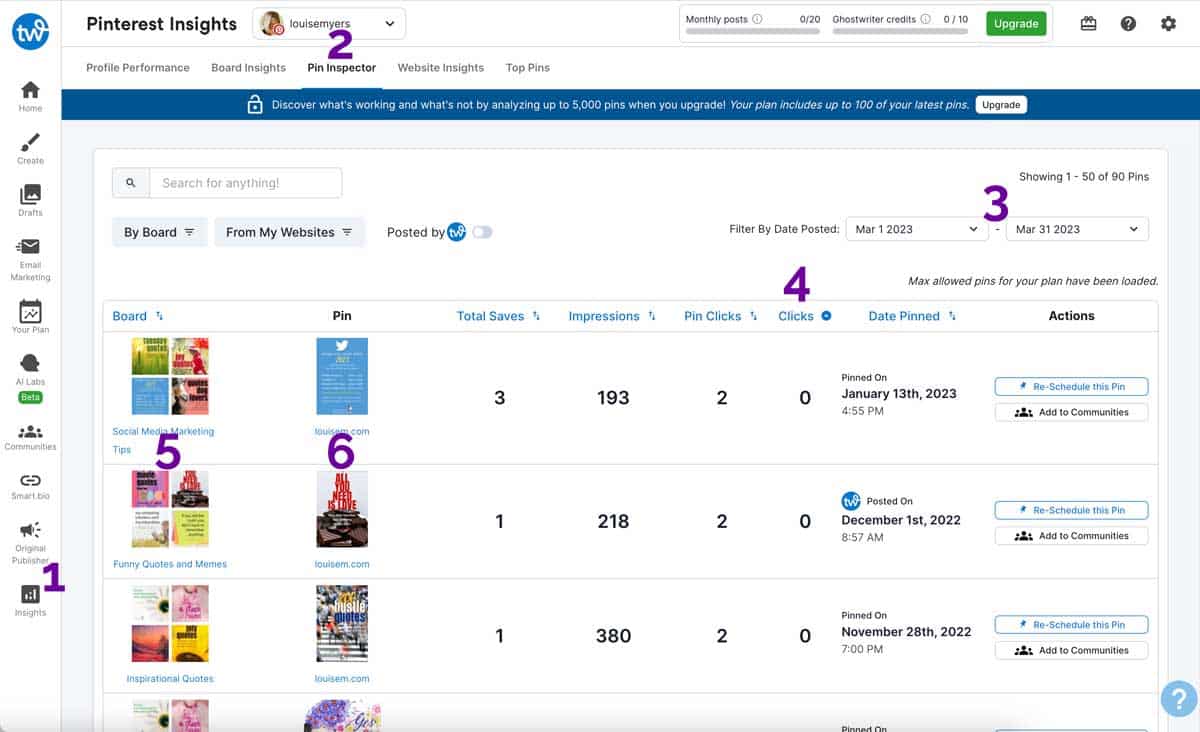Switch to Website Insights tab
The width and height of the screenshot is (1200, 732).
point(441,68)
